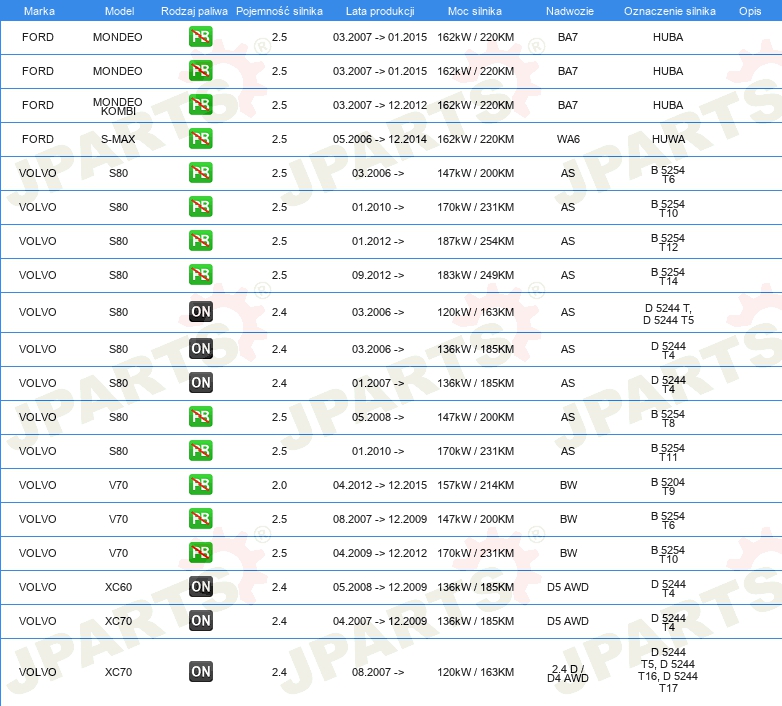
Task: Click the 04.2007 -> 12.2009 years cell
Action: click(x=380, y=621)
